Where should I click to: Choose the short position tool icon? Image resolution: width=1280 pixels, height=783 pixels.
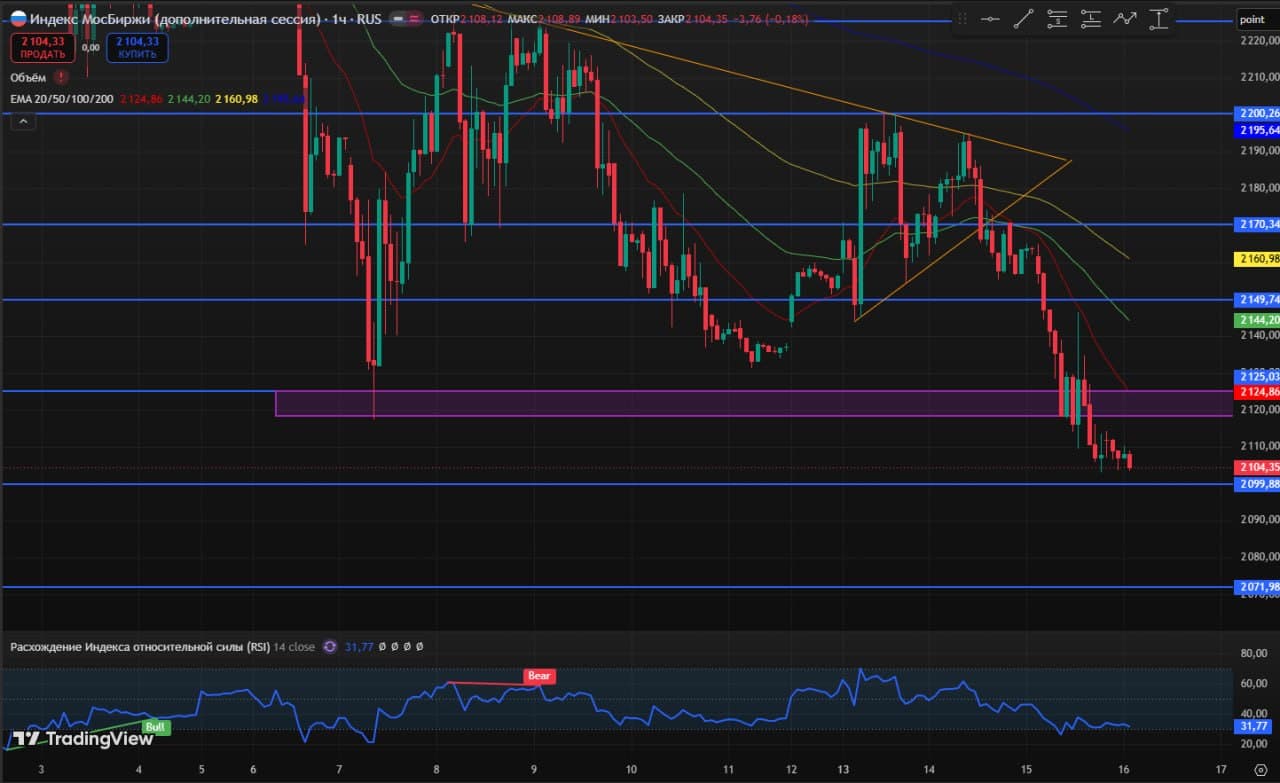pos(1058,19)
